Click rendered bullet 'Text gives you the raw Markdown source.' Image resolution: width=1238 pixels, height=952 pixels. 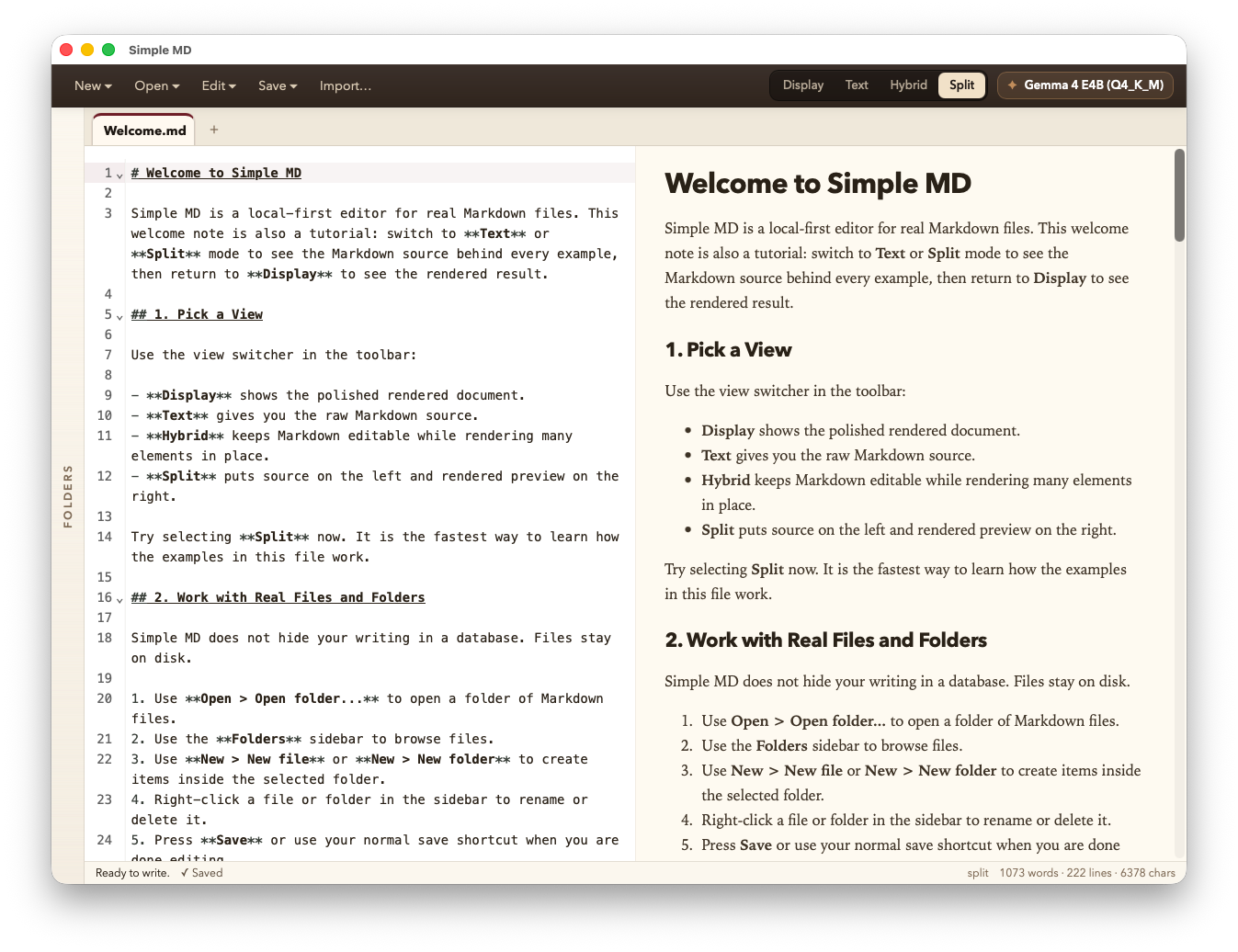838,455
